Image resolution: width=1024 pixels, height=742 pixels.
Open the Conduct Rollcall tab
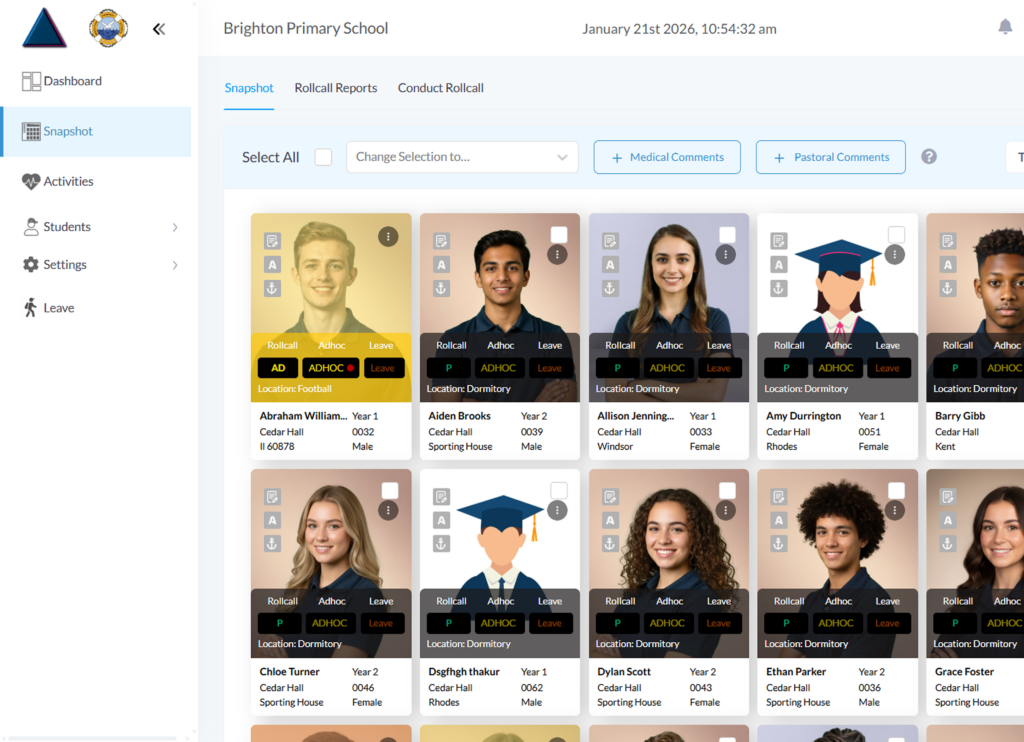440,88
